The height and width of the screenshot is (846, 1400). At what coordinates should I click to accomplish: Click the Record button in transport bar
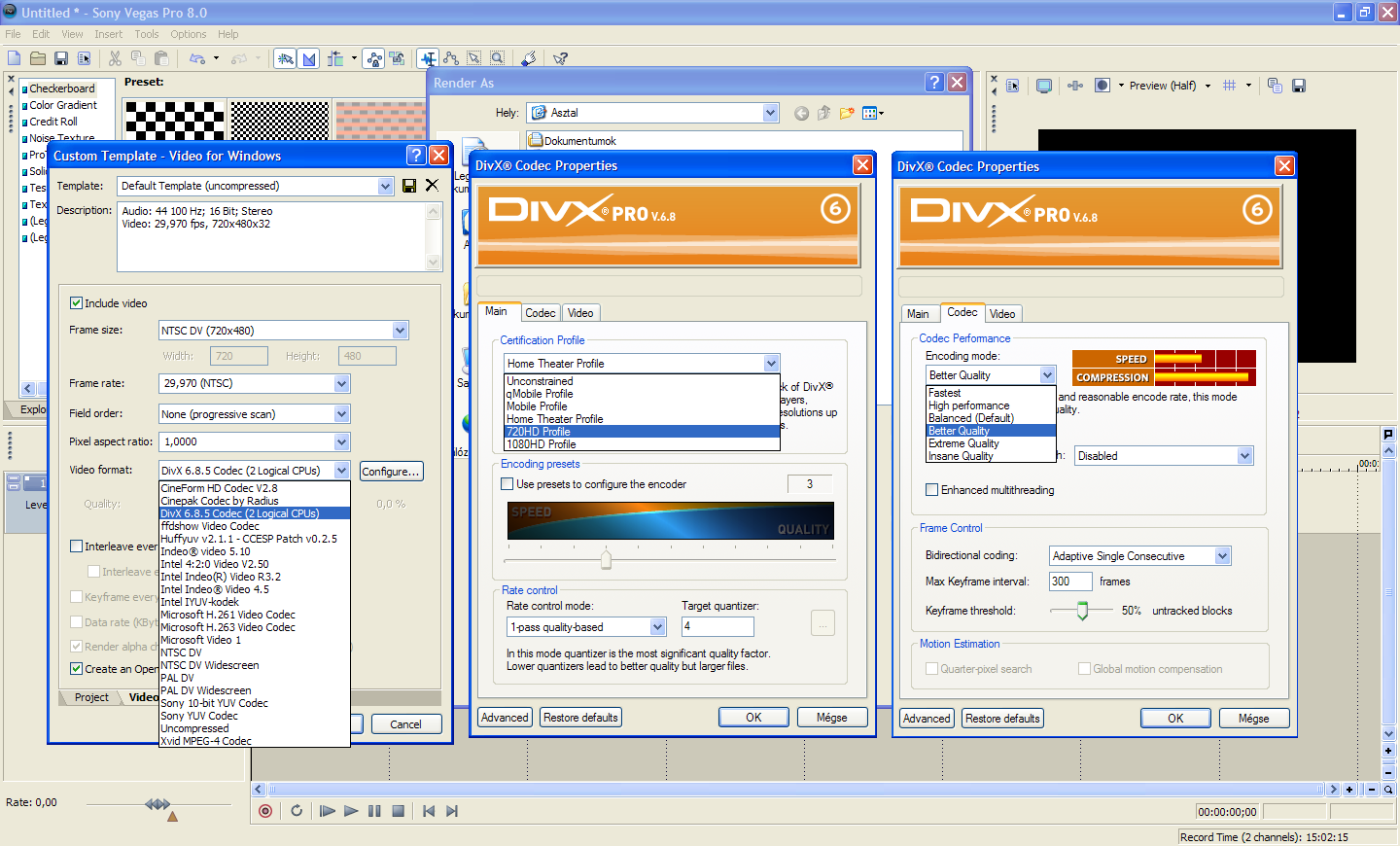tap(265, 811)
